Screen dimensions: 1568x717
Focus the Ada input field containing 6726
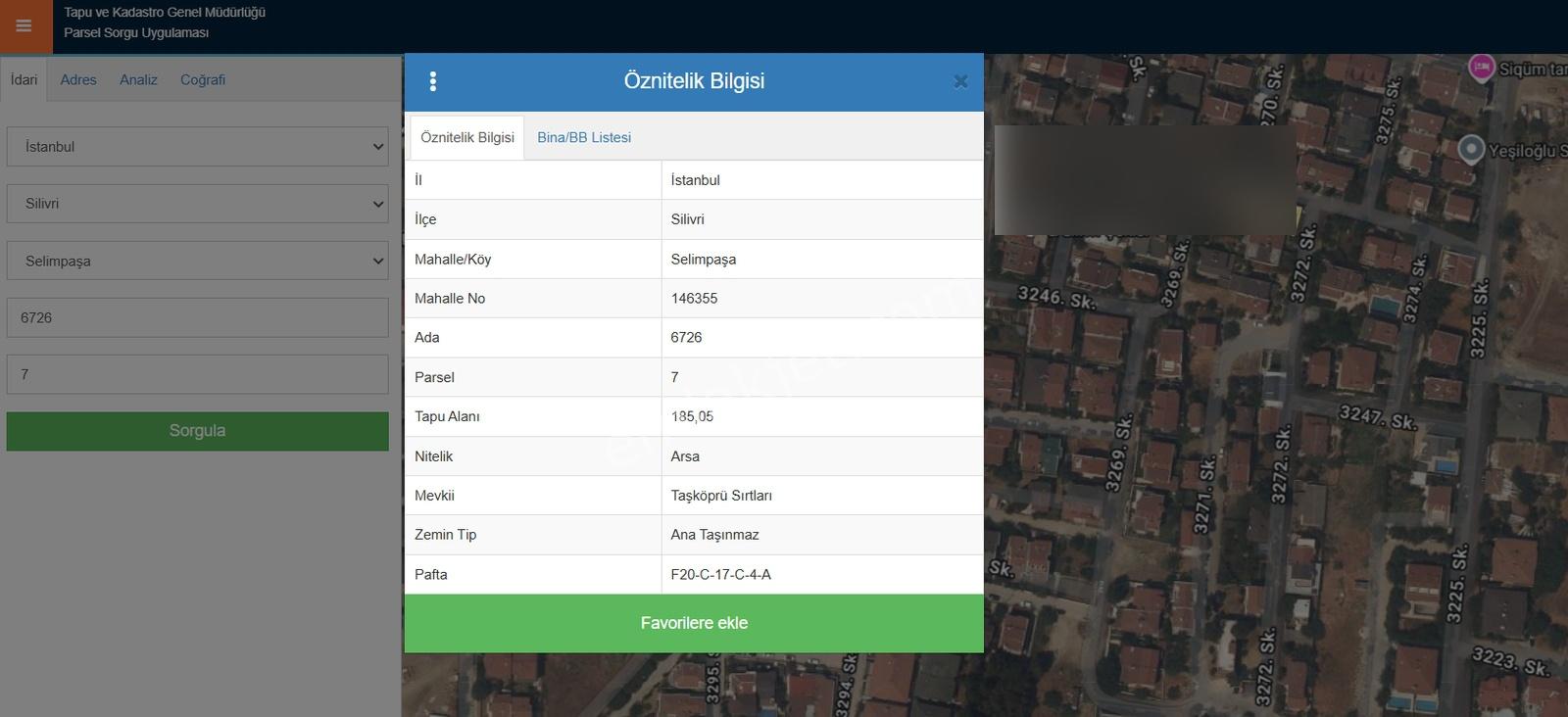coord(198,317)
